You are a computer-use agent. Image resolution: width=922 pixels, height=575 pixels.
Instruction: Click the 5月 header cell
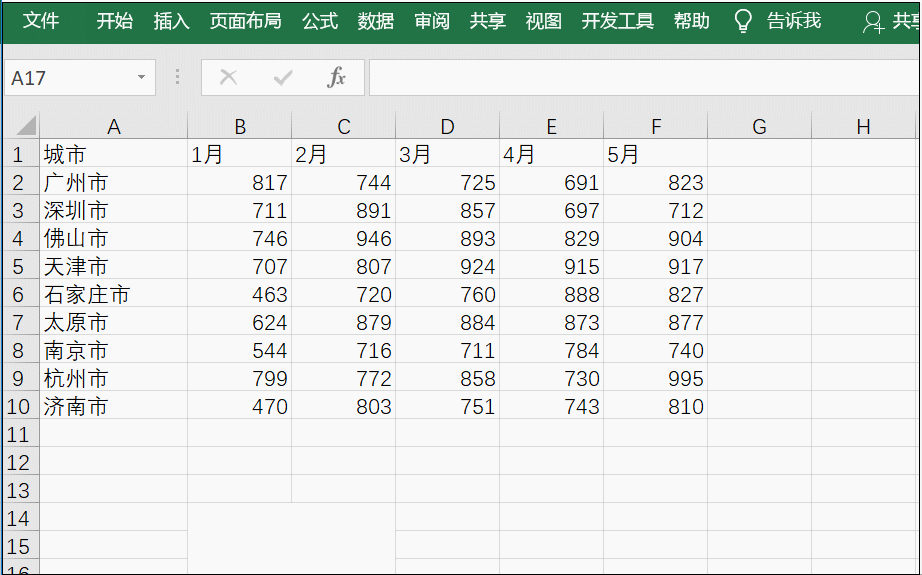click(x=656, y=154)
